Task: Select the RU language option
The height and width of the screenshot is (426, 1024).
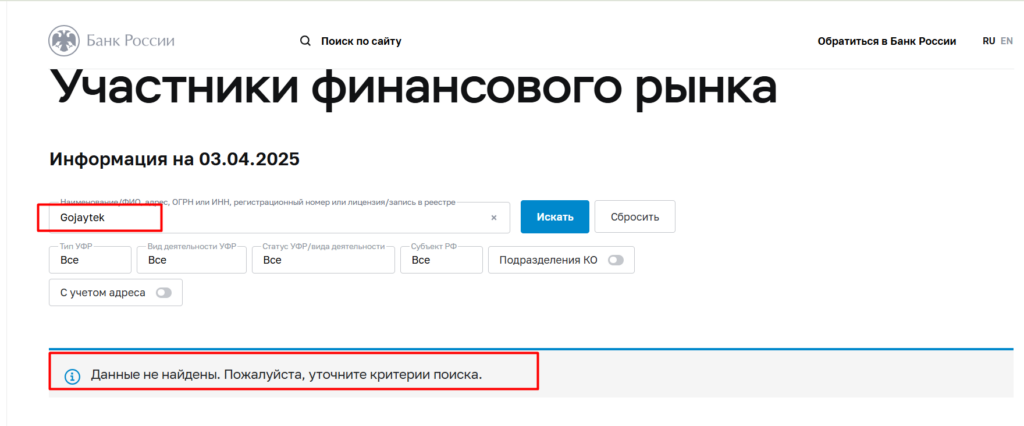Action: [x=989, y=41]
